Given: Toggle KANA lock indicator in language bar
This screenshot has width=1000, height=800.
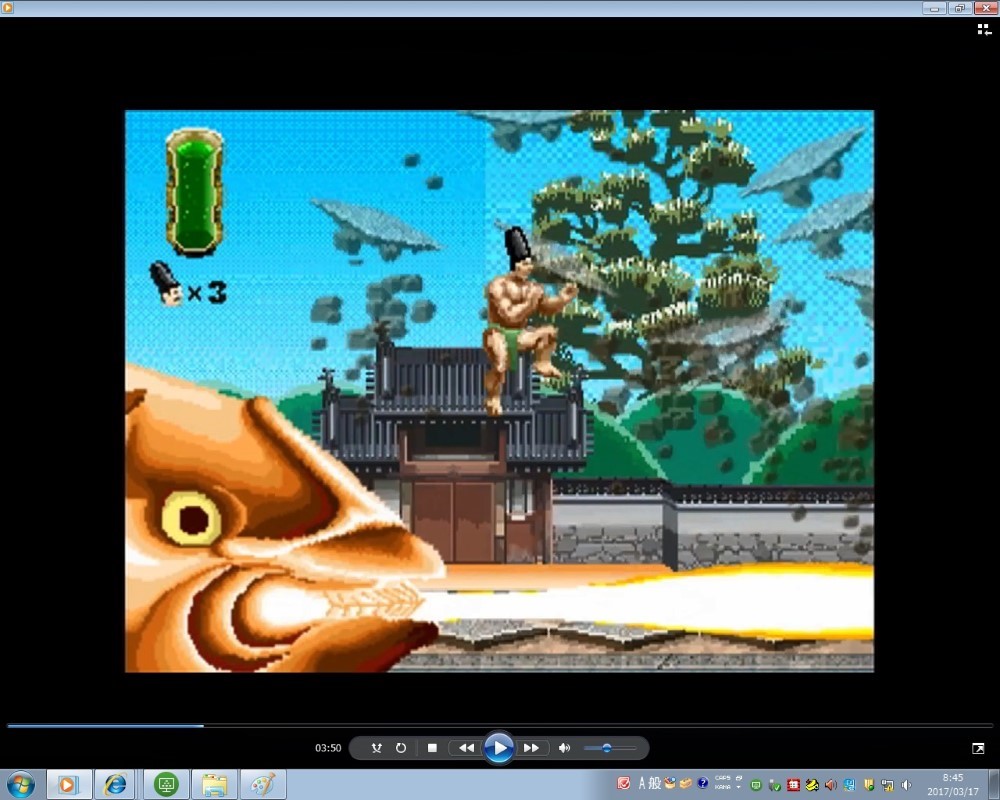Looking at the screenshot, I should (723, 788).
